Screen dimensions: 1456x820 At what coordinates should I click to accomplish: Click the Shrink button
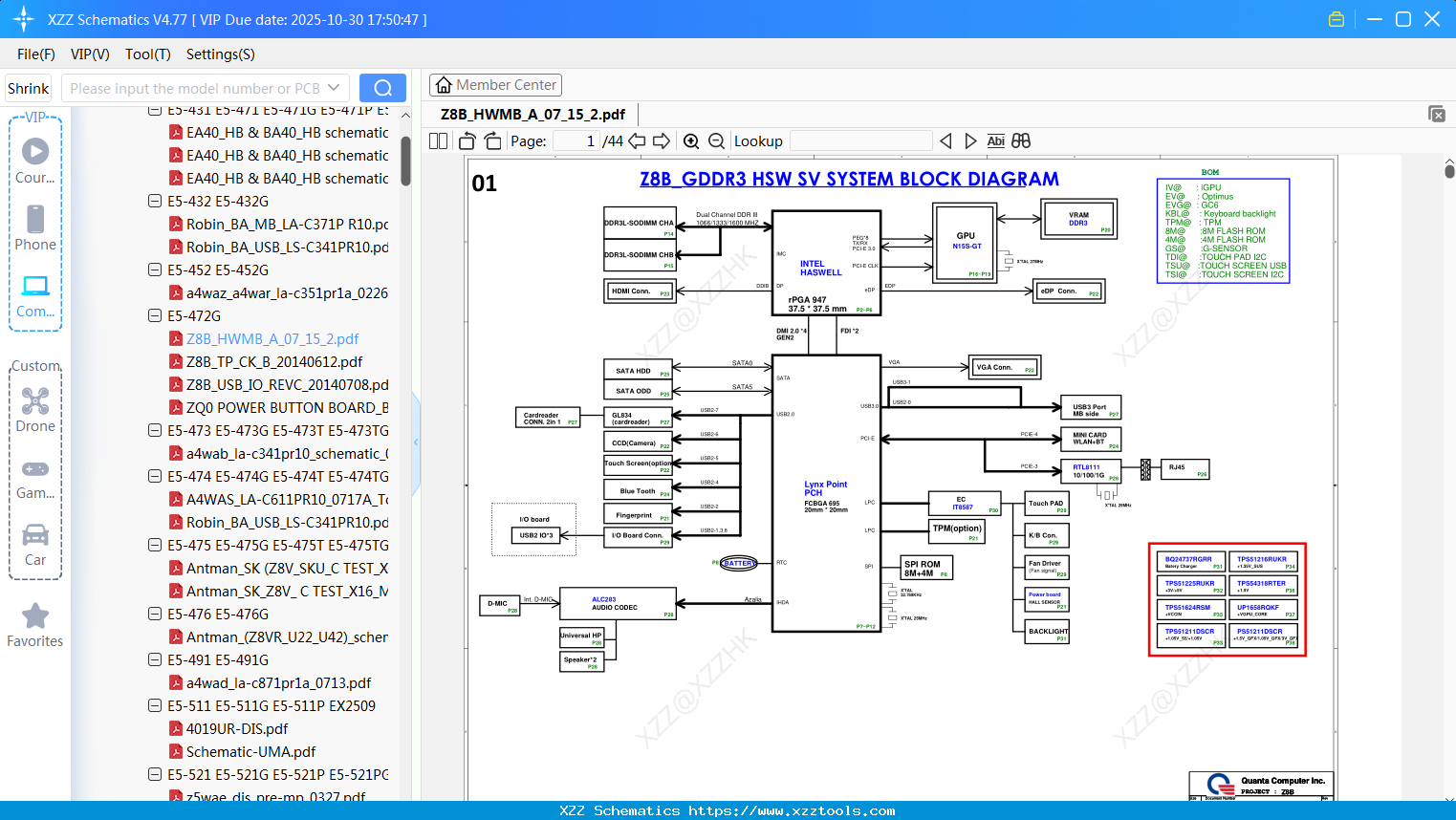pyautogui.click(x=29, y=88)
